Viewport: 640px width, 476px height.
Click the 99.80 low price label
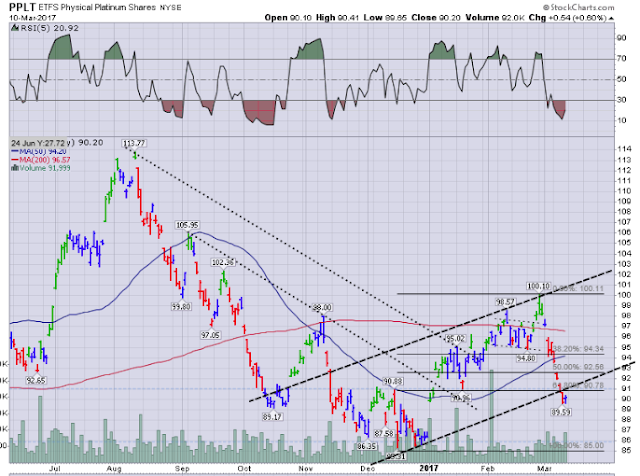[181, 306]
